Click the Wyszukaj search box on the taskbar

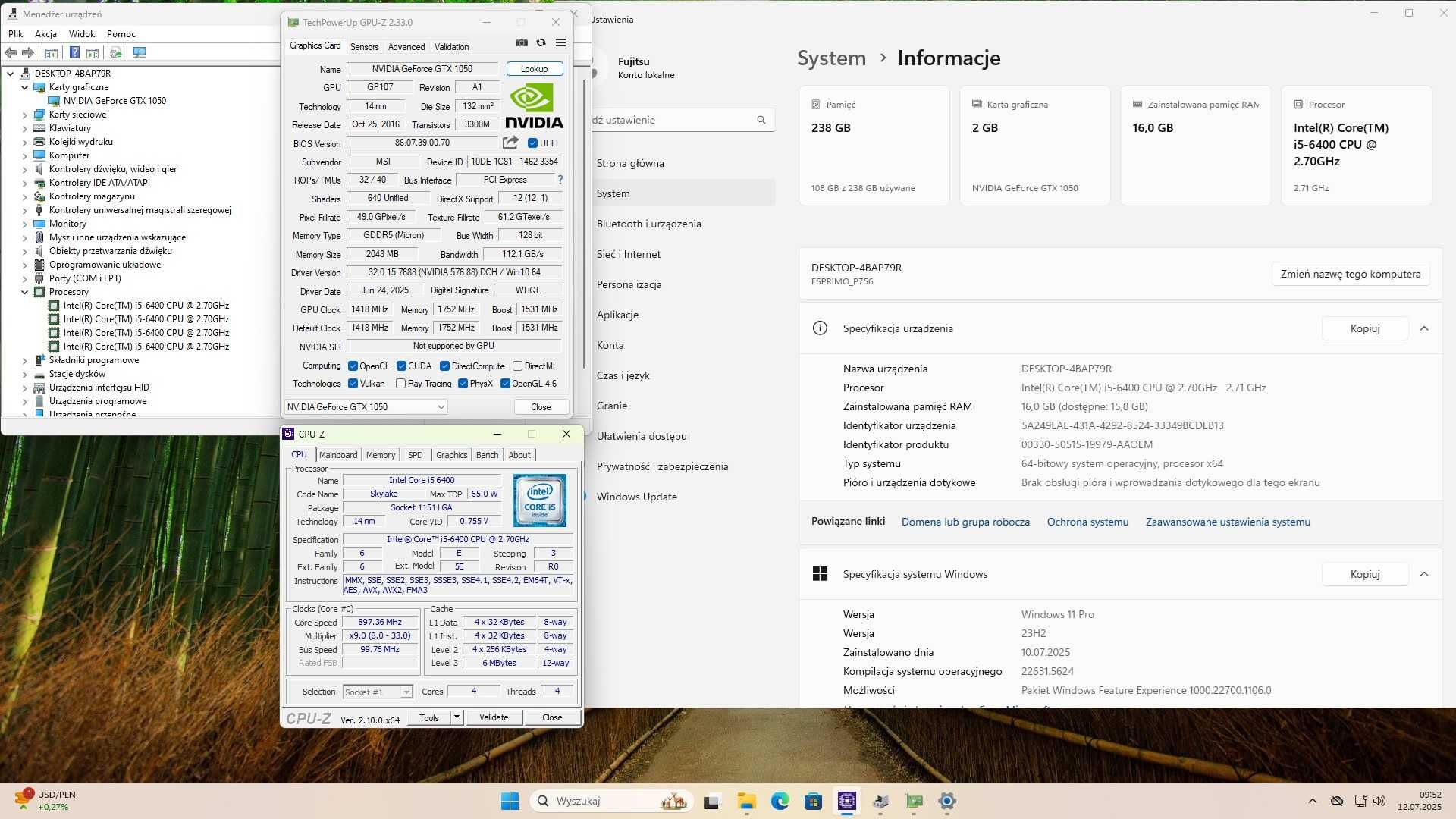click(613, 801)
